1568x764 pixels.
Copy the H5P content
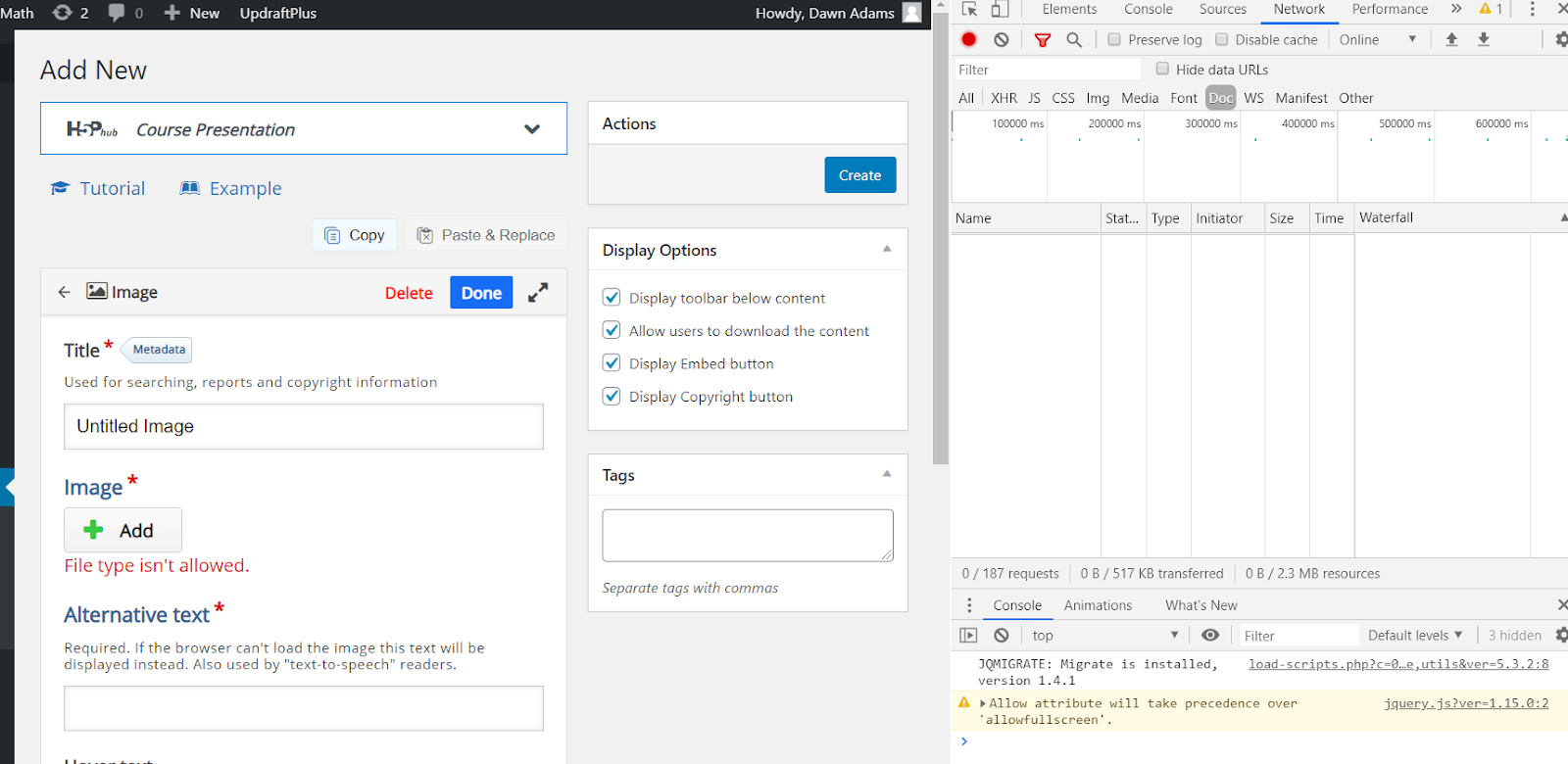click(x=355, y=235)
